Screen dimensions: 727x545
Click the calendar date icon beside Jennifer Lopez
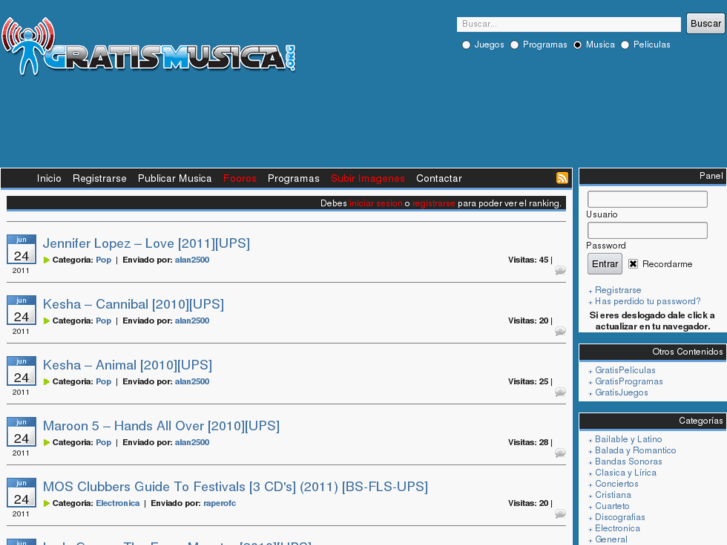point(21,249)
